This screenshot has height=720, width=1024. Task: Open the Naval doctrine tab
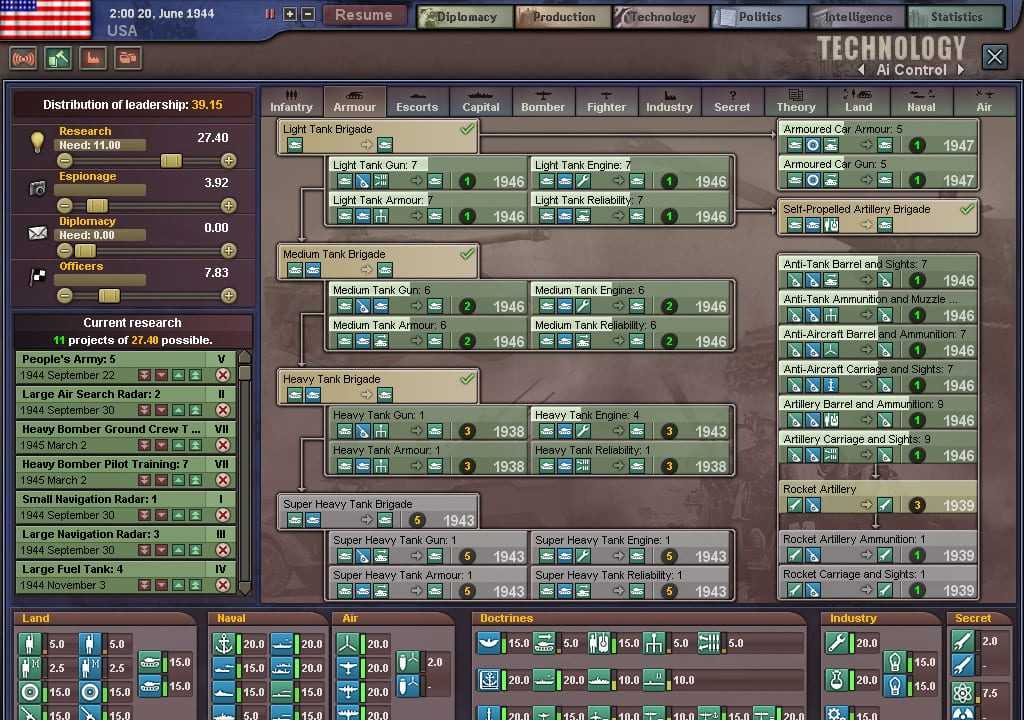point(921,101)
